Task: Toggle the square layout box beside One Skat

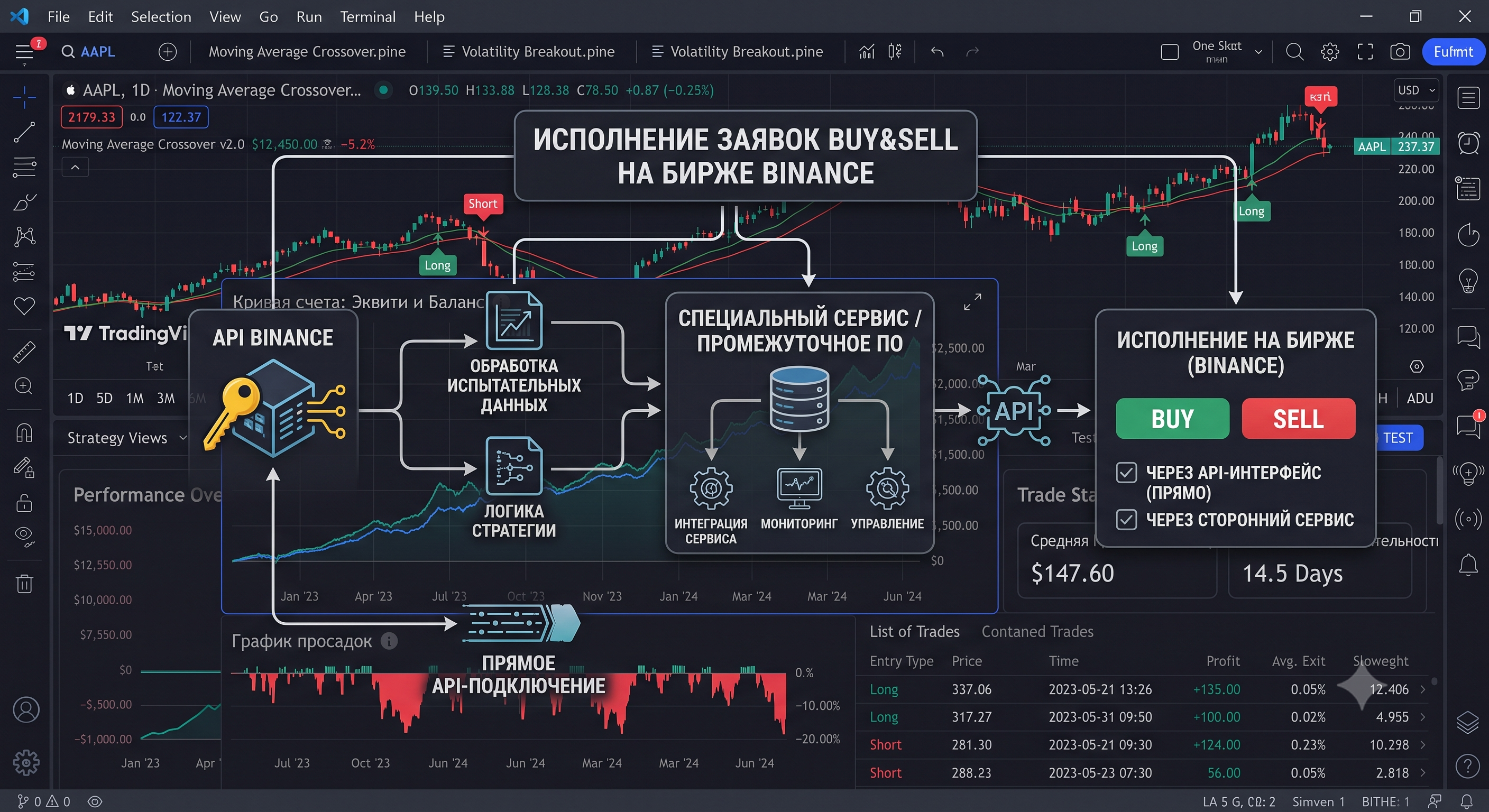Action: coord(1169,52)
